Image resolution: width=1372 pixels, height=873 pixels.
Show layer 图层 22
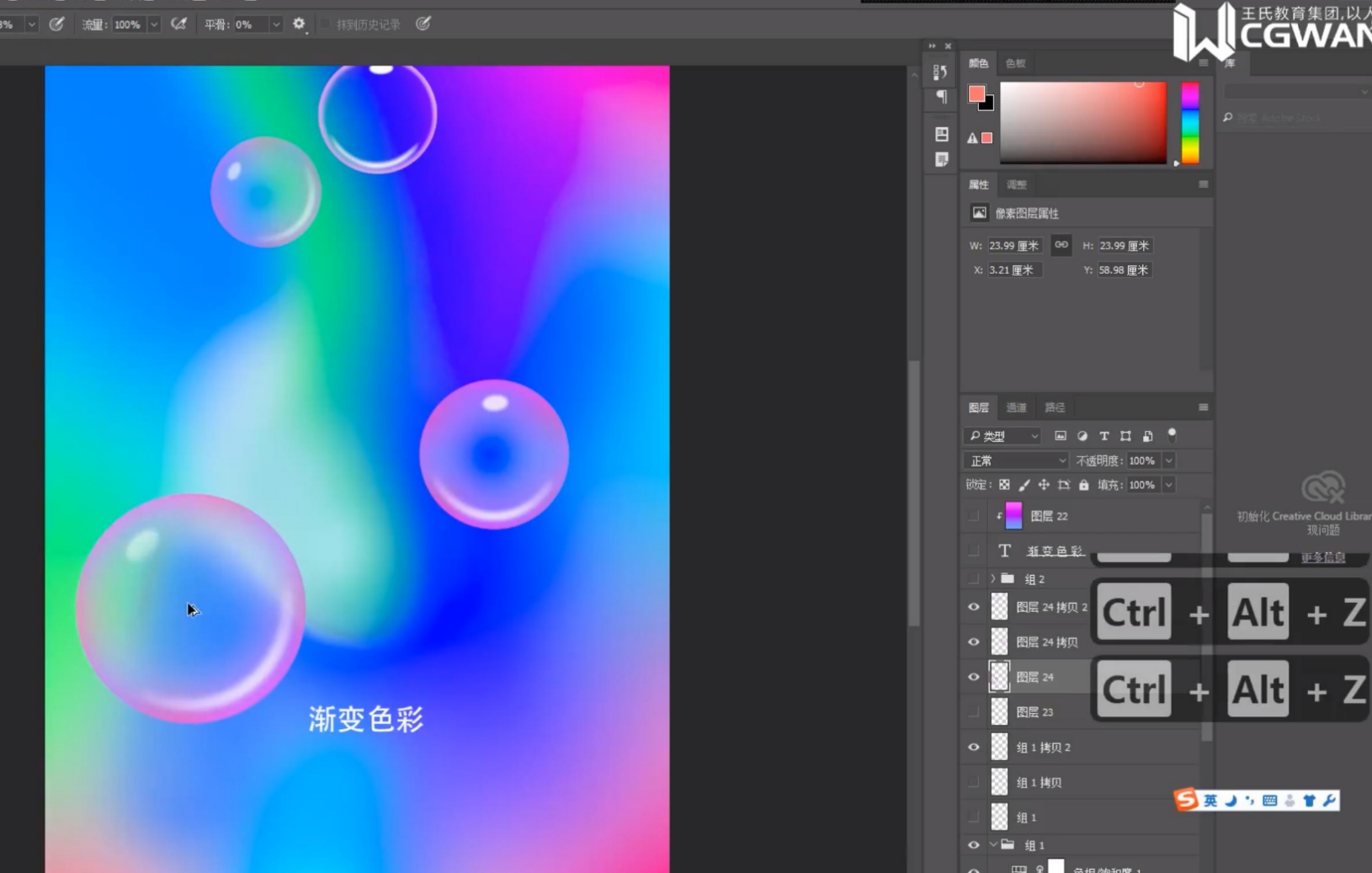click(x=974, y=516)
